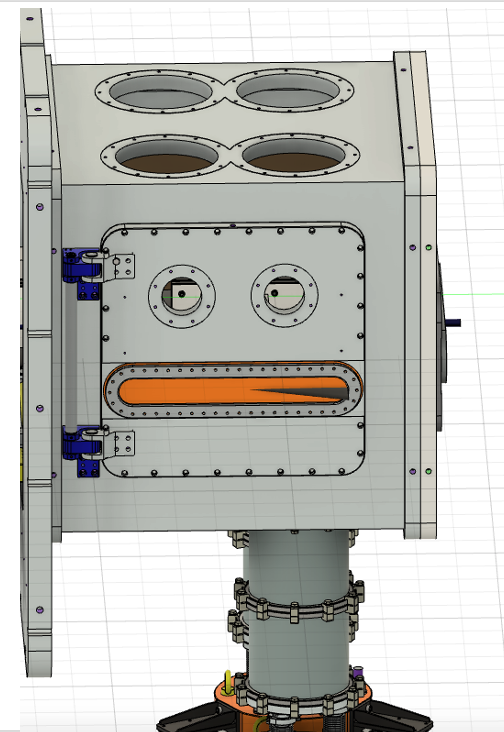Select the orange base ring at the column bottom

click(x=225, y=700)
